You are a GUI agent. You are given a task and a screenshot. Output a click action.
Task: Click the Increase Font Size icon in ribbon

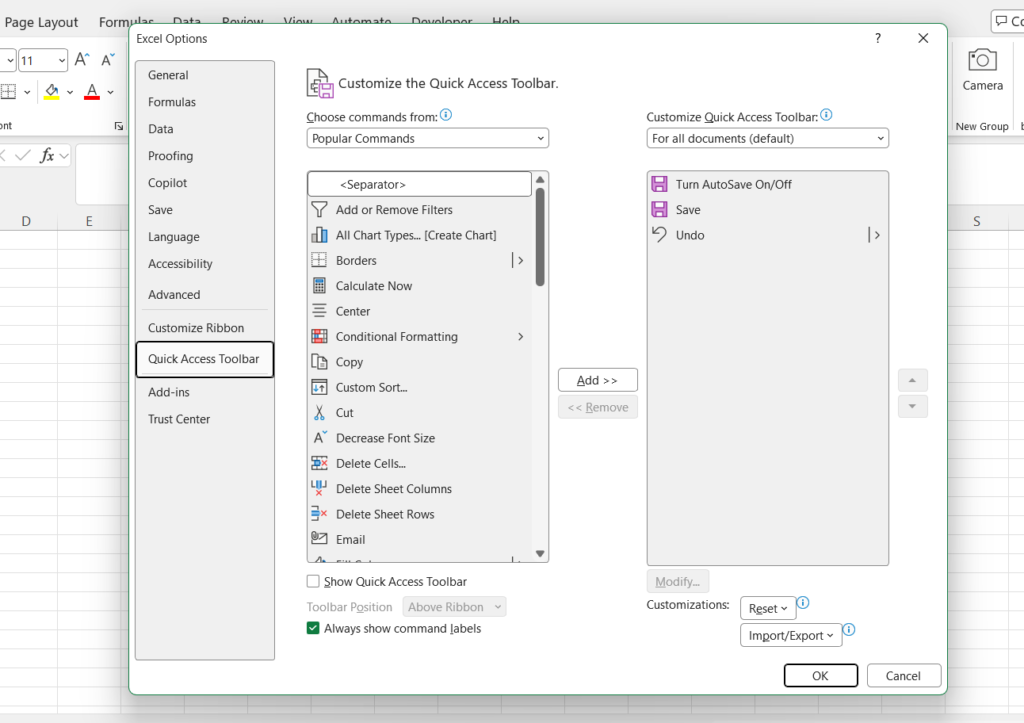82,60
